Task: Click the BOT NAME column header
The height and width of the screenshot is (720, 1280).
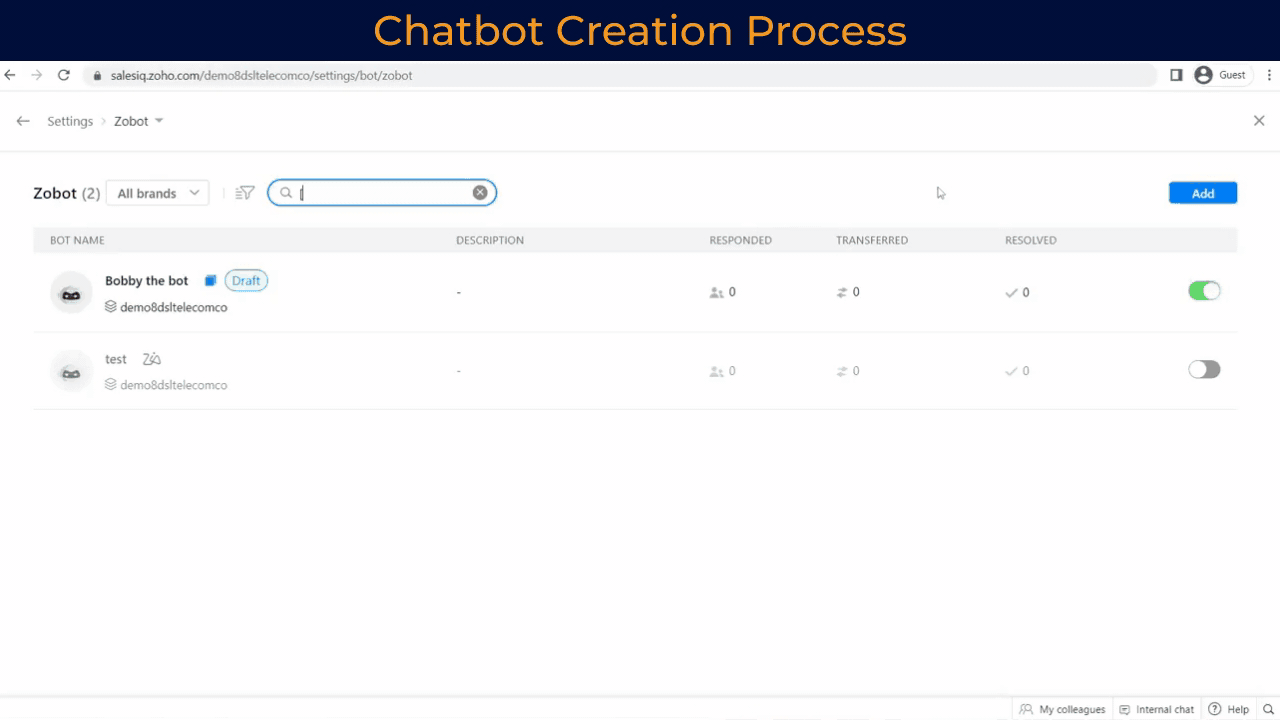Action: (x=77, y=240)
